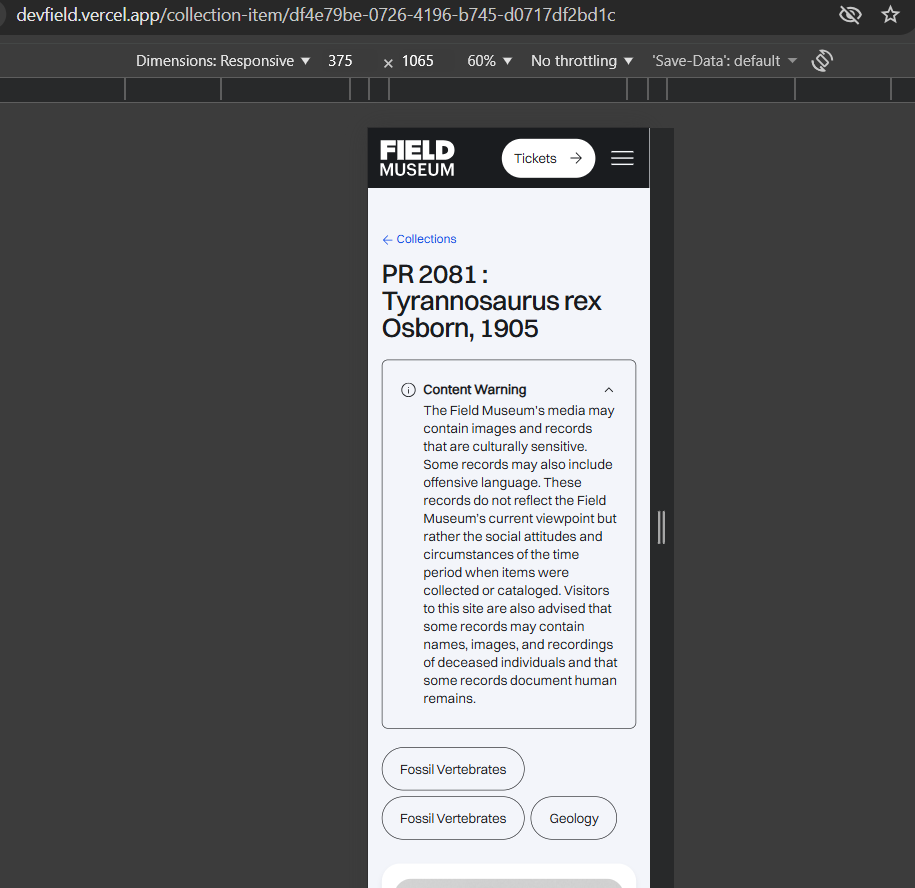Screen dimensions: 915x888
Task: Click the rotate device icon
Action: 822,61
